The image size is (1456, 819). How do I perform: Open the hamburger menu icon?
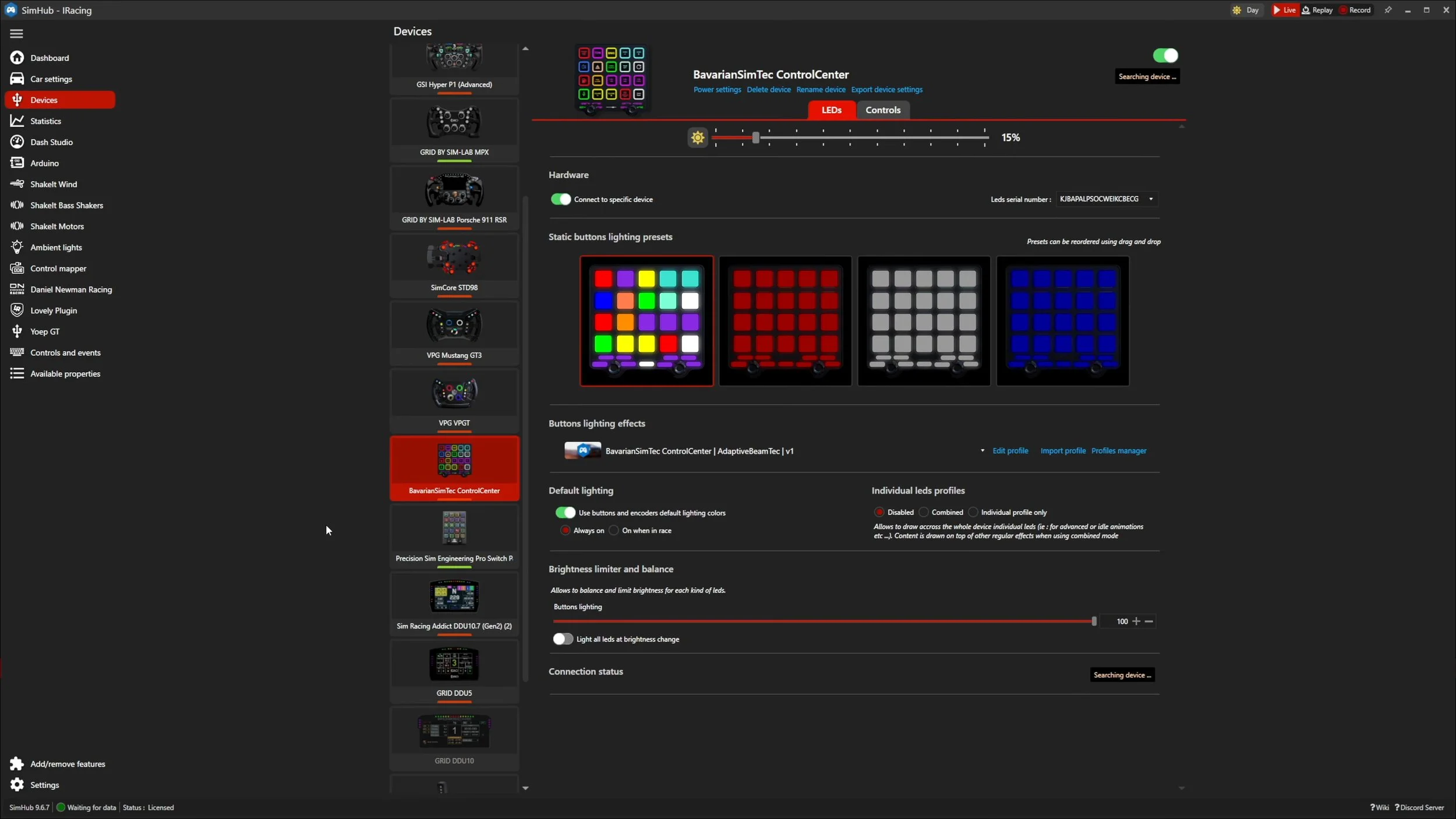click(16, 33)
